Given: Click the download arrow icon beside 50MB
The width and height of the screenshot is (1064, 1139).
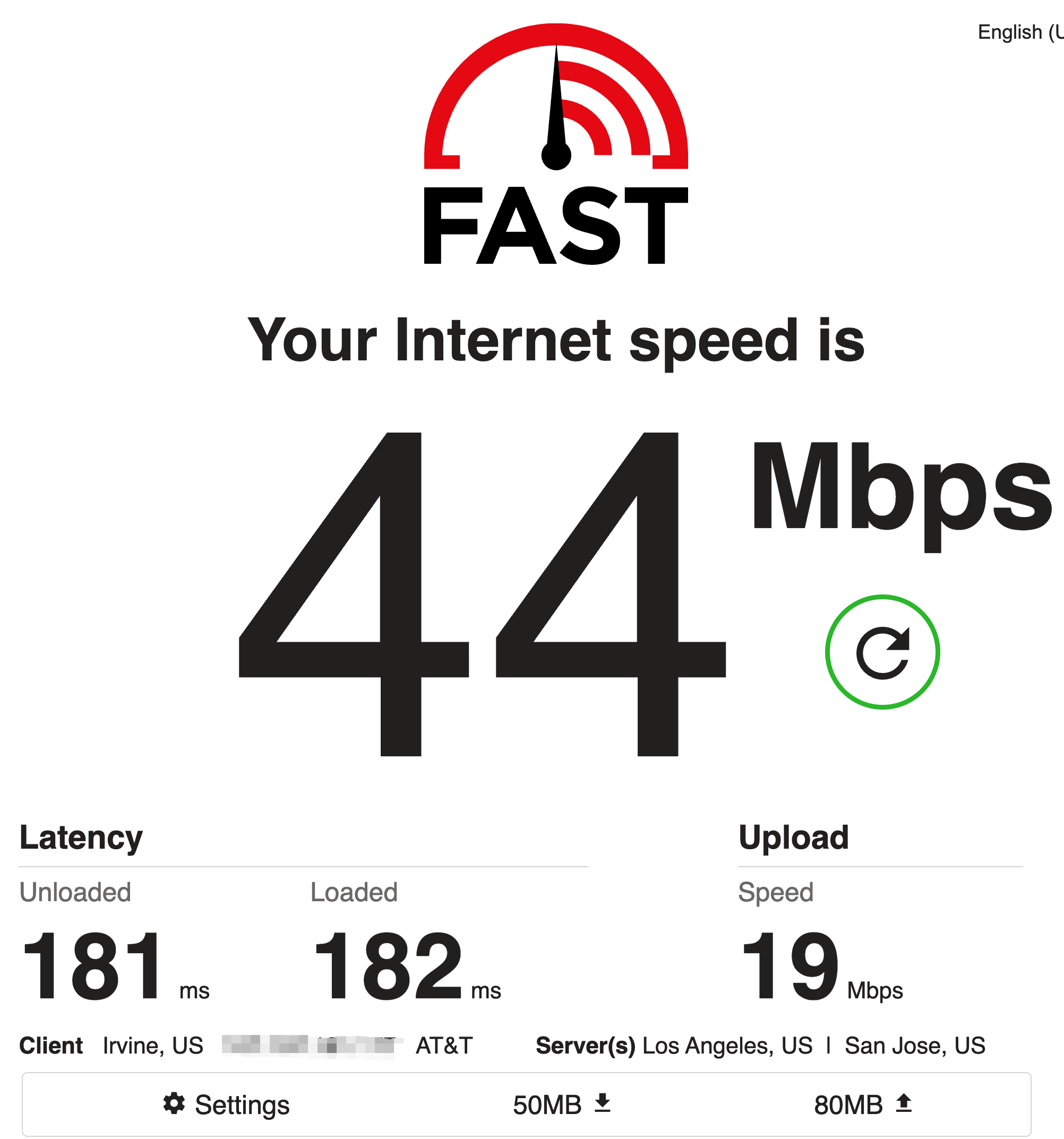Looking at the screenshot, I should (603, 1103).
